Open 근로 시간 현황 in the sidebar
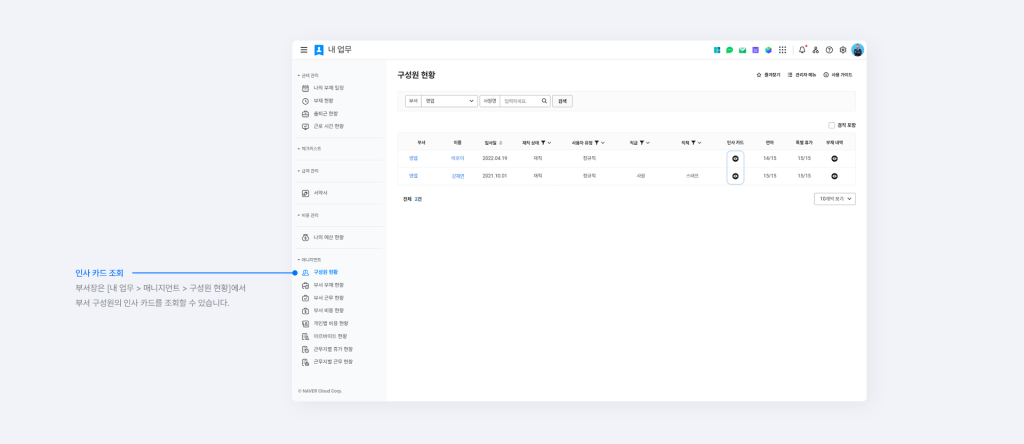The width and height of the screenshot is (1024, 444). [328, 126]
